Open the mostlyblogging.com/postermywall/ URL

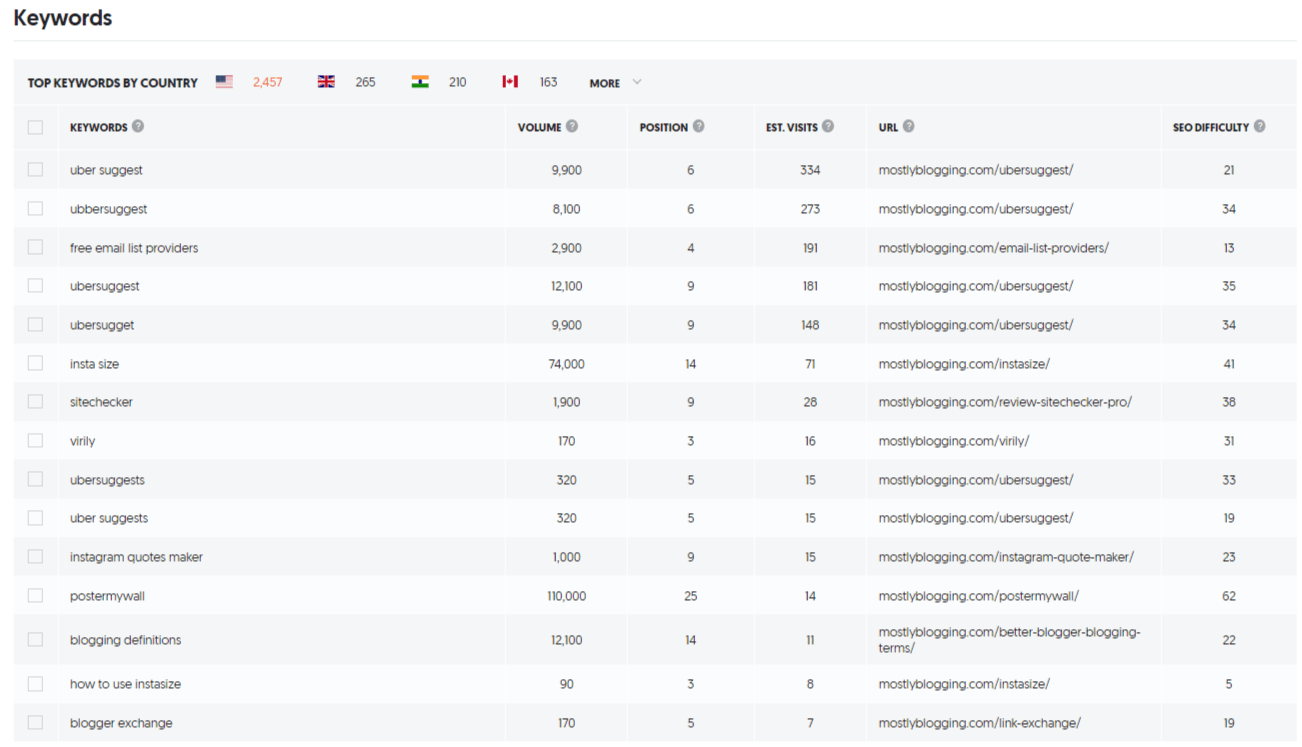[979, 596]
